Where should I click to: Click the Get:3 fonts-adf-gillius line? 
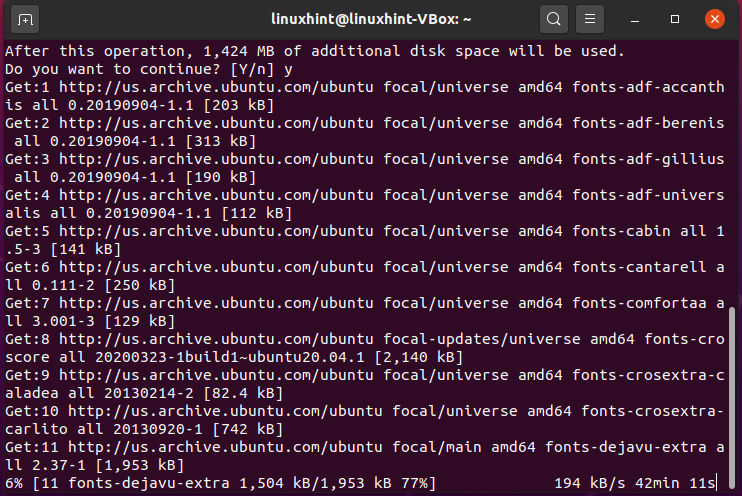coord(364,159)
